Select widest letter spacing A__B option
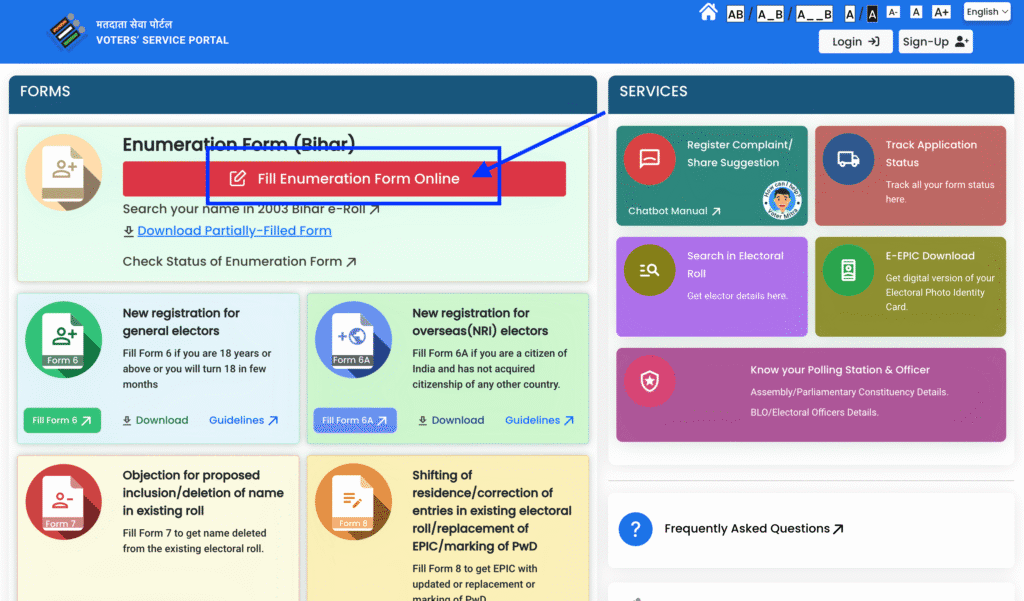This screenshot has height=601, width=1024. [814, 13]
